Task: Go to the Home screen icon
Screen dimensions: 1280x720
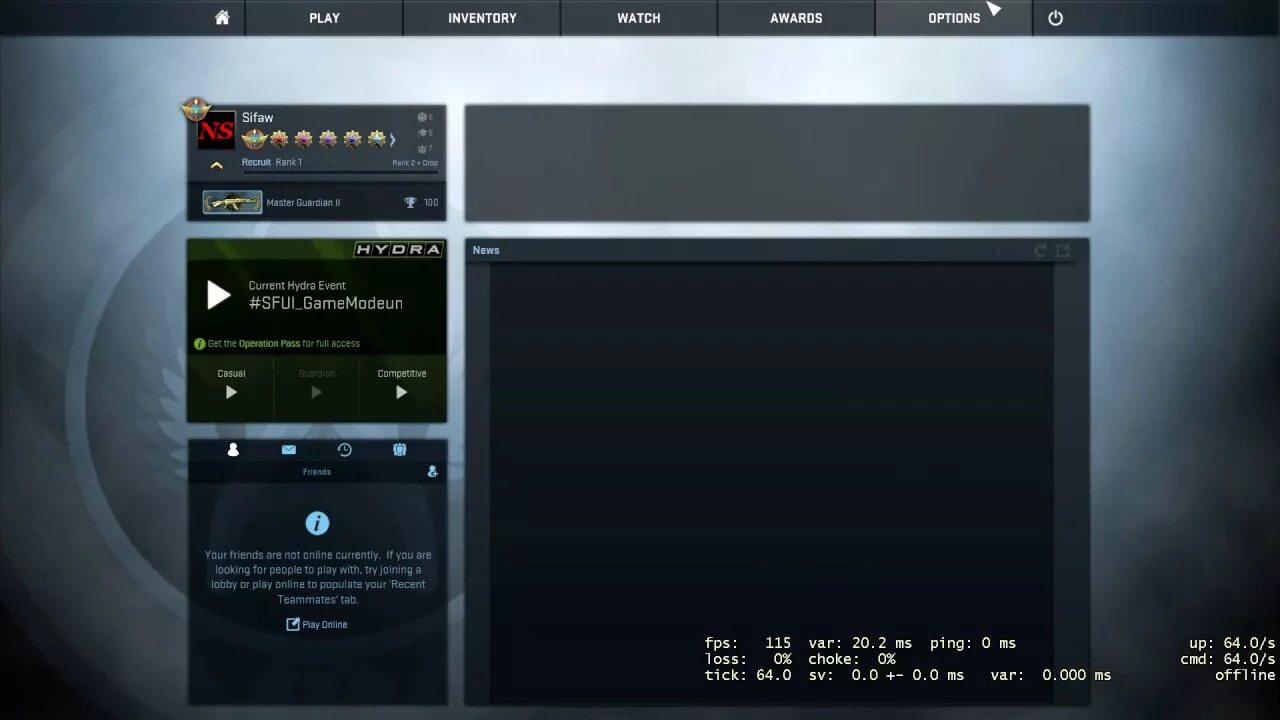Action: (222, 18)
